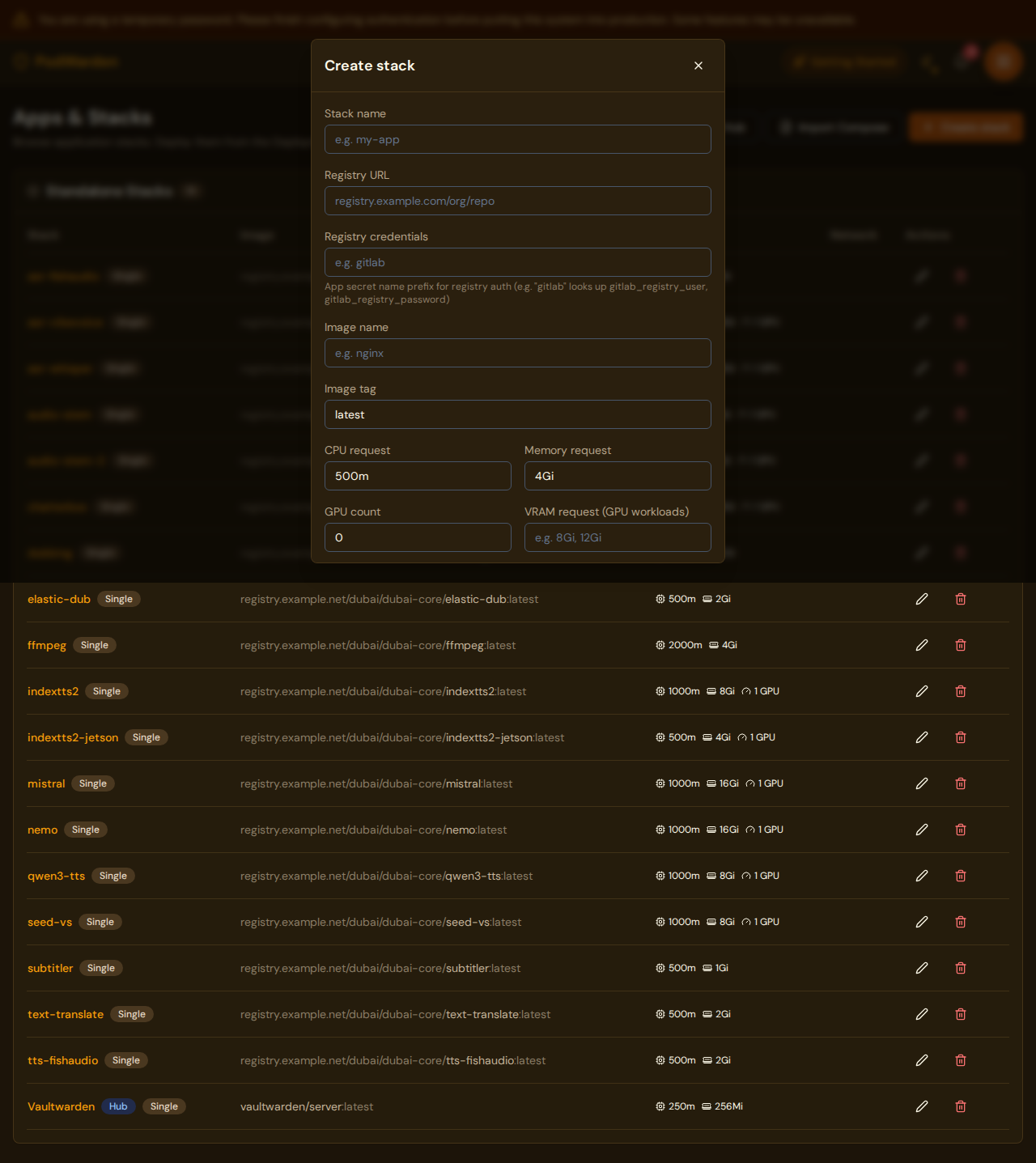This screenshot has height=1163, width=1036.
Task: Delete the indextts2-jetson stack
Action: click(961, 737)
